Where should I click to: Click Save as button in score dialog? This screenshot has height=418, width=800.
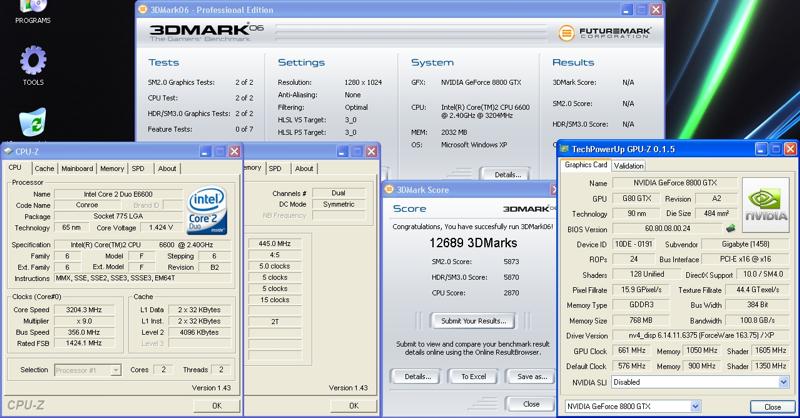click(531, 377)
